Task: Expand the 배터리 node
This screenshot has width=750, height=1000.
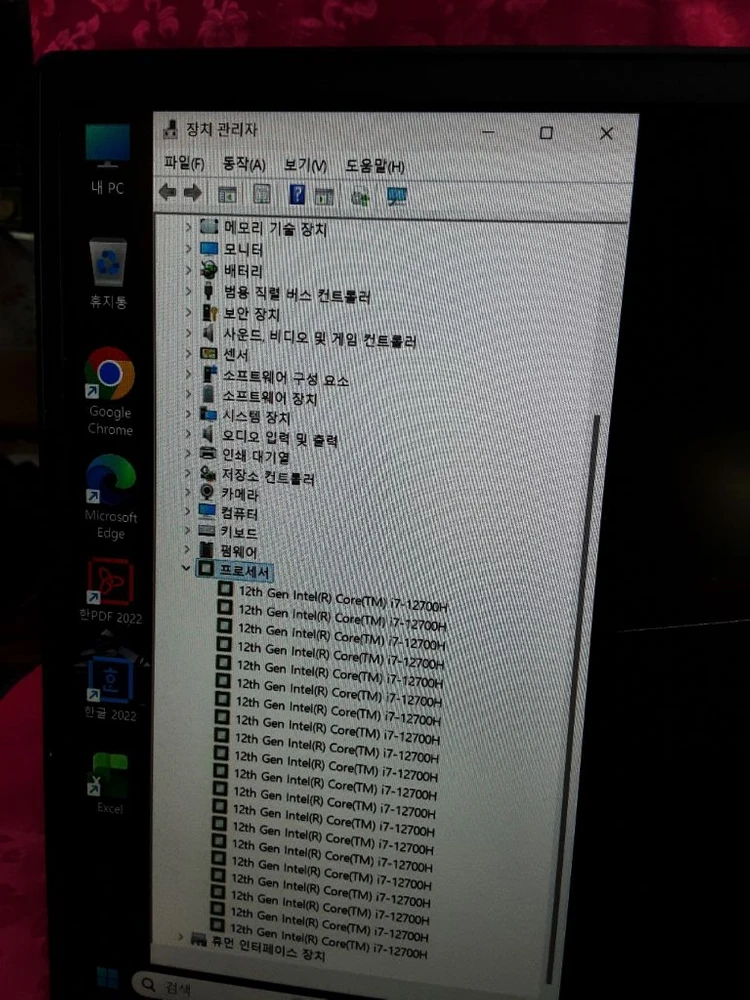Action: pos(188,269)
